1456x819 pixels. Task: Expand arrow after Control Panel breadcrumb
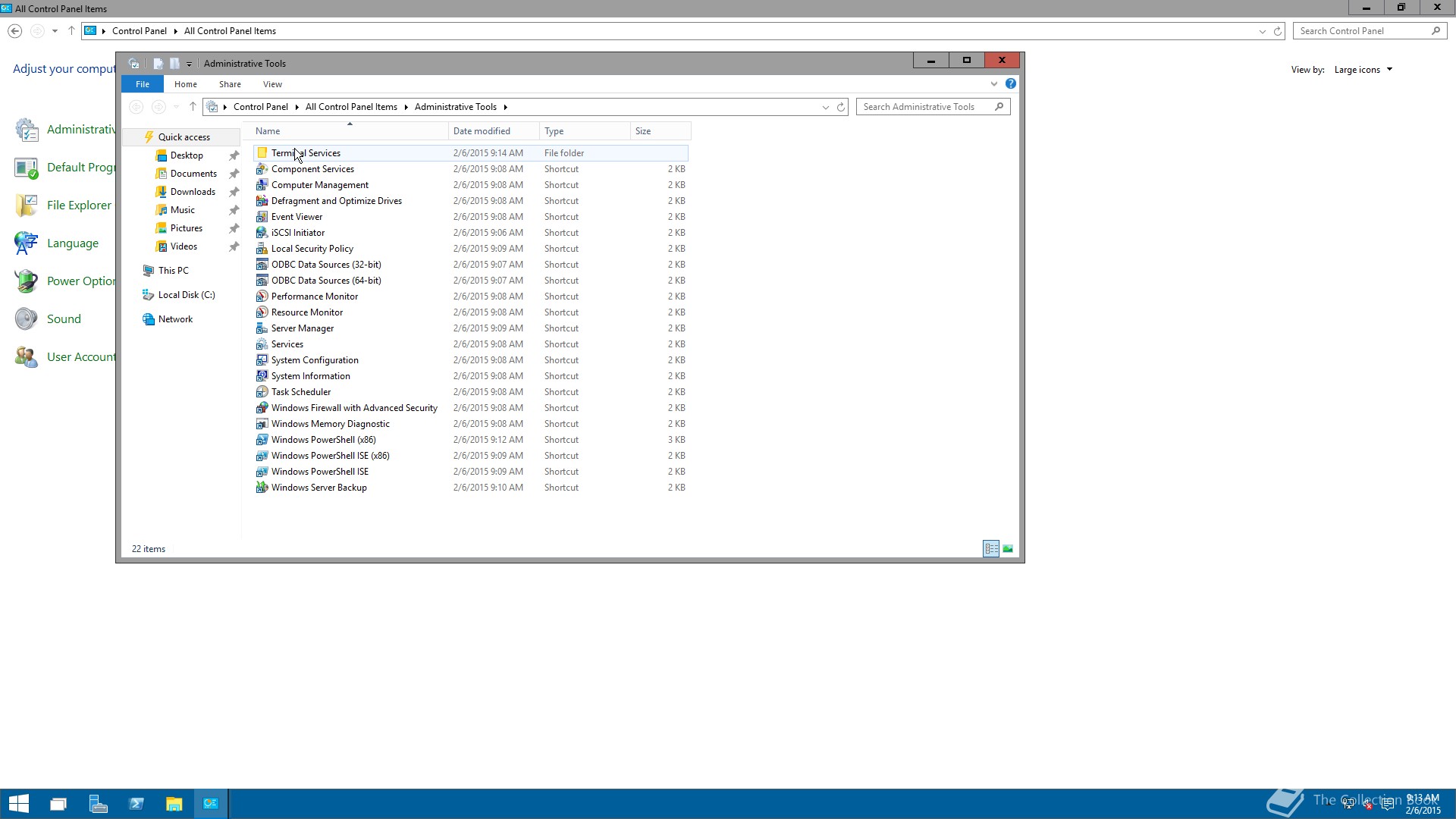297,107
